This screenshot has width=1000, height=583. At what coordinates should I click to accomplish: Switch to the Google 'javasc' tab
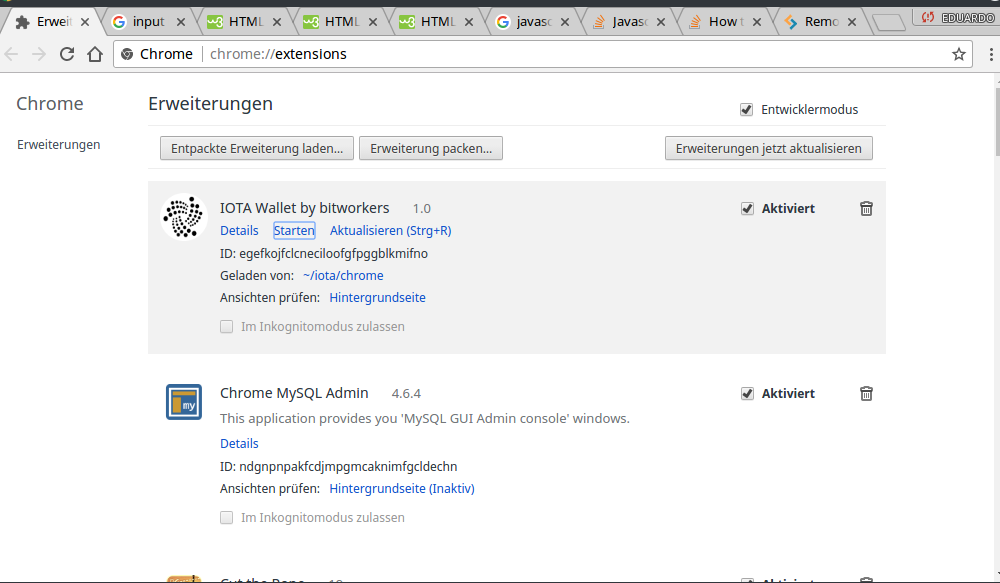[x=533, y=22]
